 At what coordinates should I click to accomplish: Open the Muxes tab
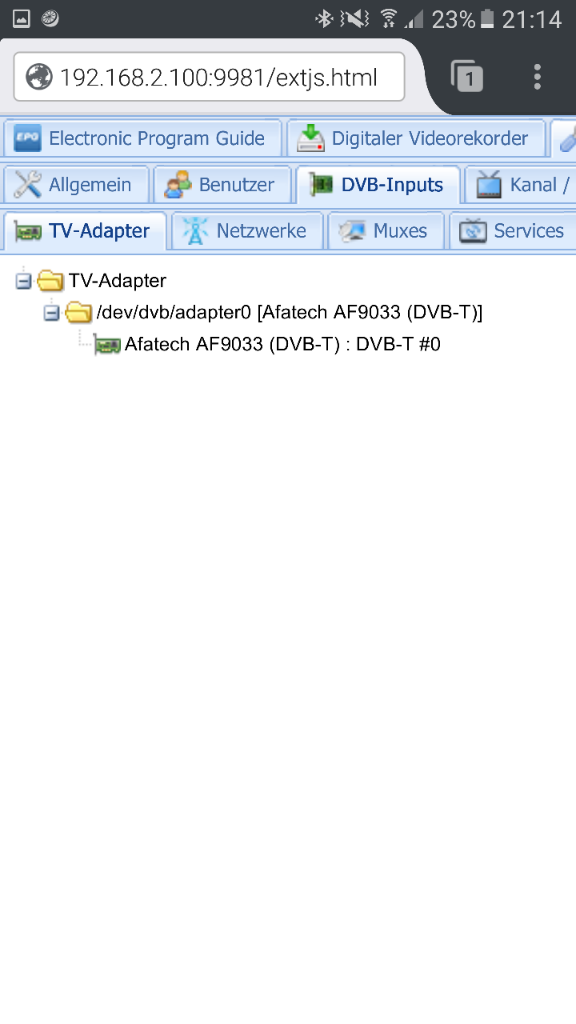coord(385,231)
